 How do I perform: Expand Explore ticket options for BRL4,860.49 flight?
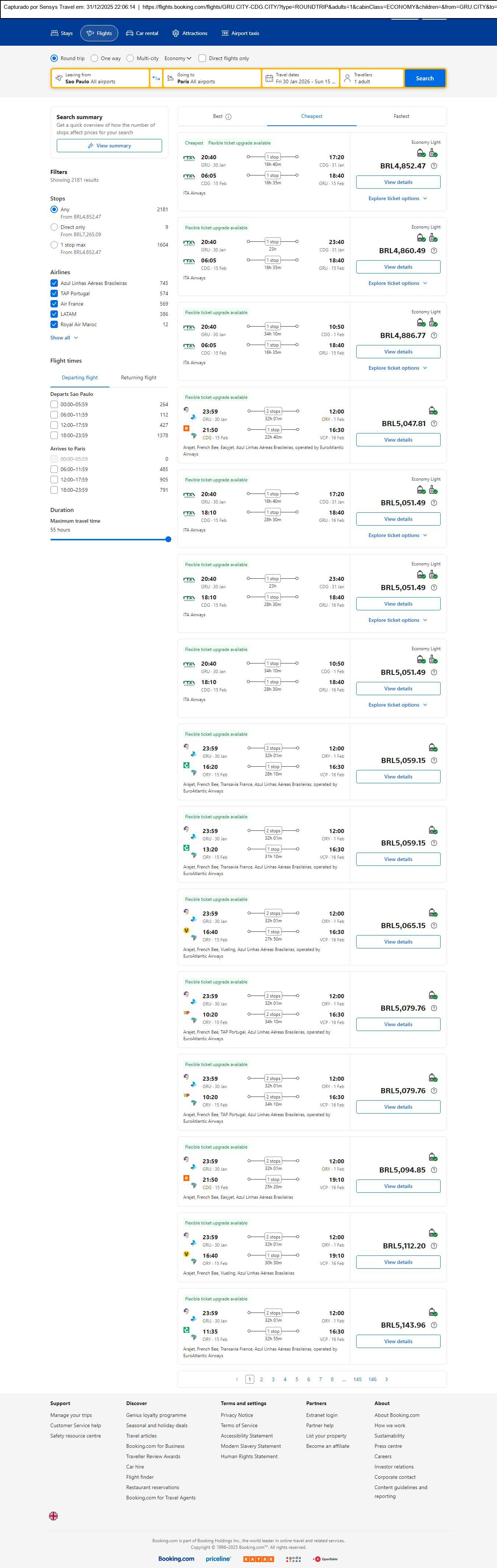point(398,283)
